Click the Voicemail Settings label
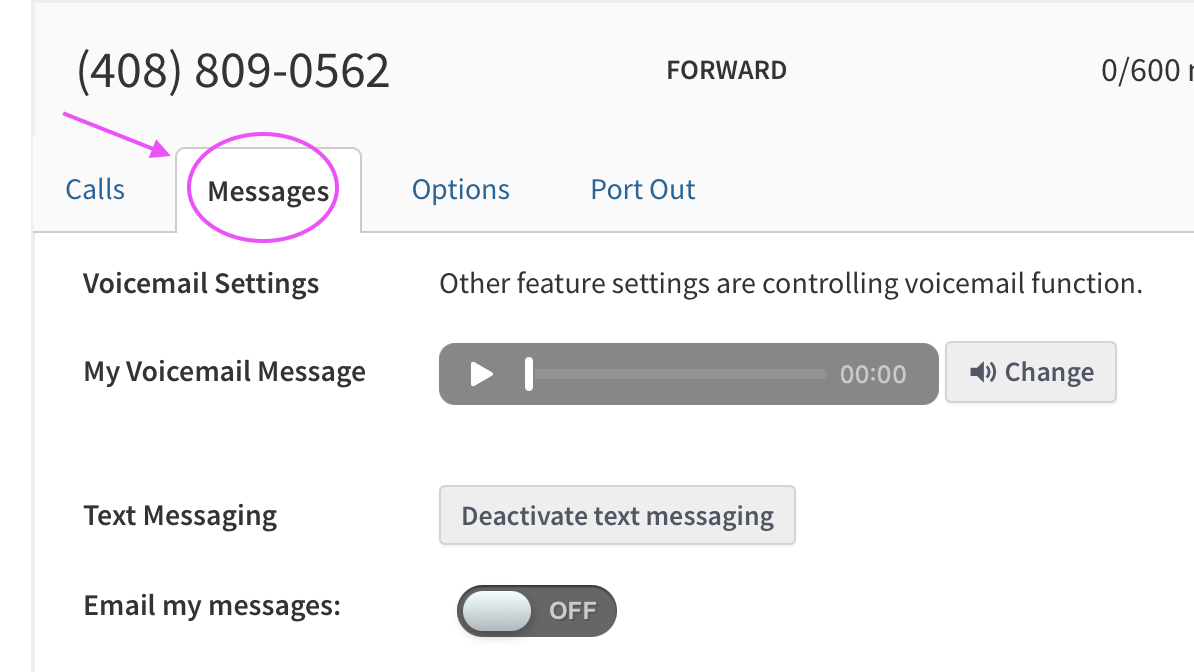The width and height of the screenshot is (1194, 672). point(201,284)
